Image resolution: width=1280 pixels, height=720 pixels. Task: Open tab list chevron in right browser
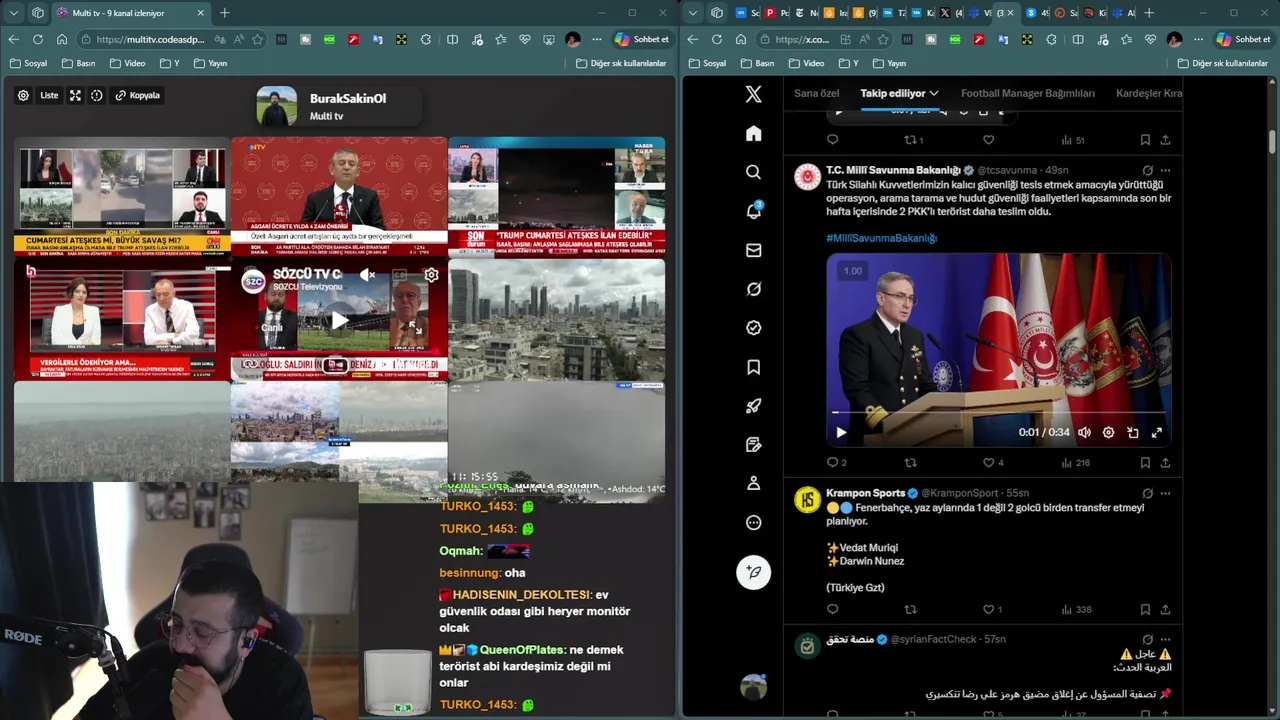click(x=692, y=13)
